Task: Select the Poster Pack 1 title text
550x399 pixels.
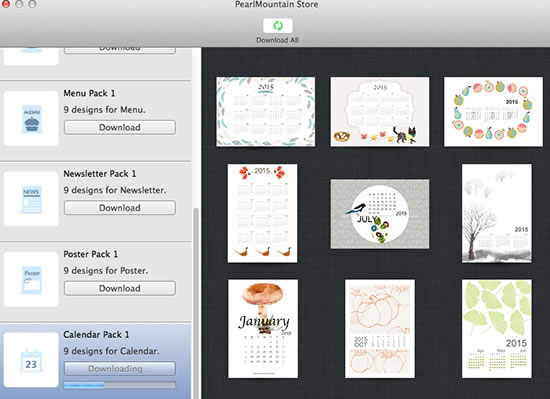Action: 90,254
